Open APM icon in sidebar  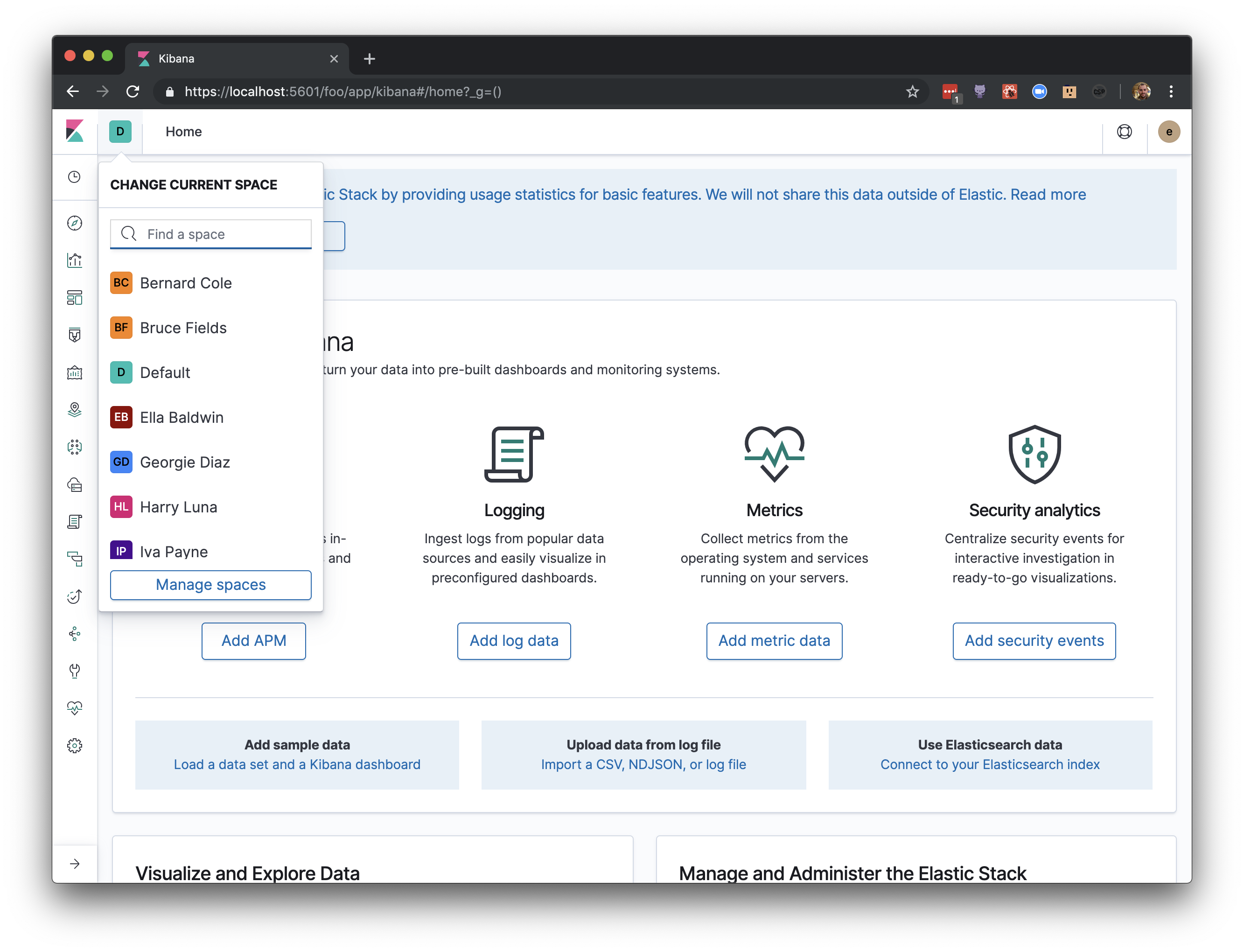click(74, 559)
